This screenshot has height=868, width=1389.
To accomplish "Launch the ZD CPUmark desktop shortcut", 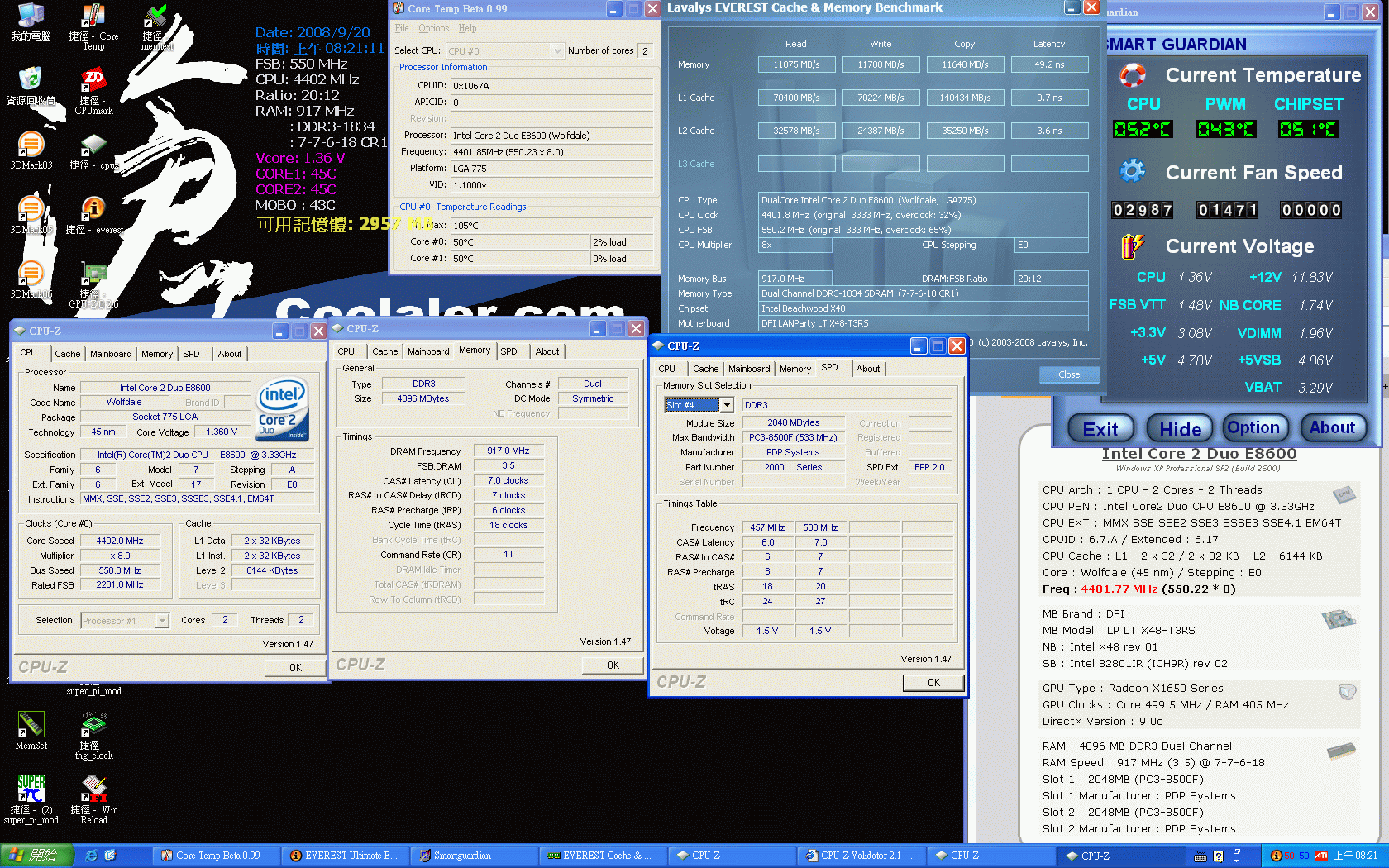I will (93, 91).
